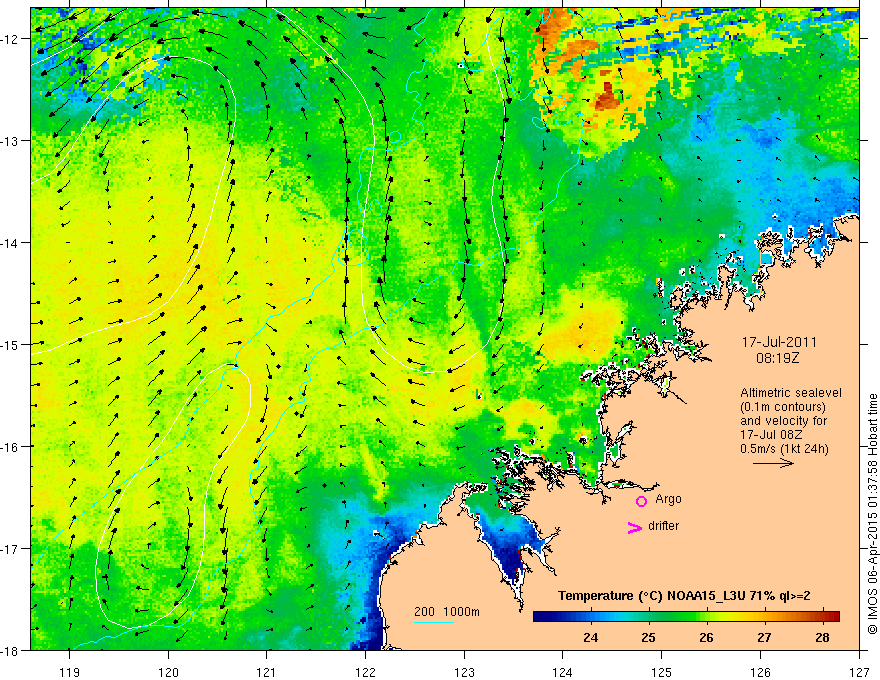Click the temperature color bar
The image size is (880, 680).
[686, 616]
